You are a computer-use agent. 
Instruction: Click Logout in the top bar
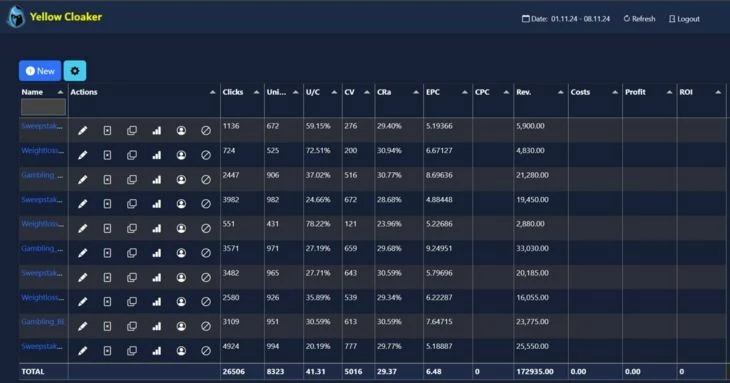coord(684,19)
